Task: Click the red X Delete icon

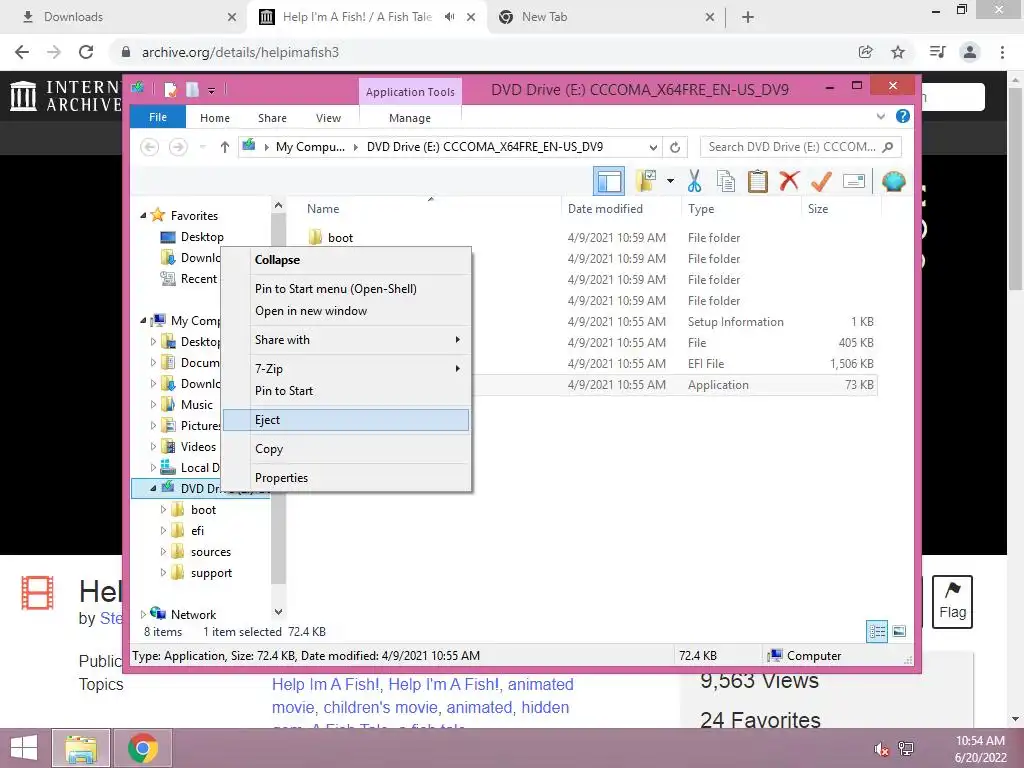Action: pos(789,181)
